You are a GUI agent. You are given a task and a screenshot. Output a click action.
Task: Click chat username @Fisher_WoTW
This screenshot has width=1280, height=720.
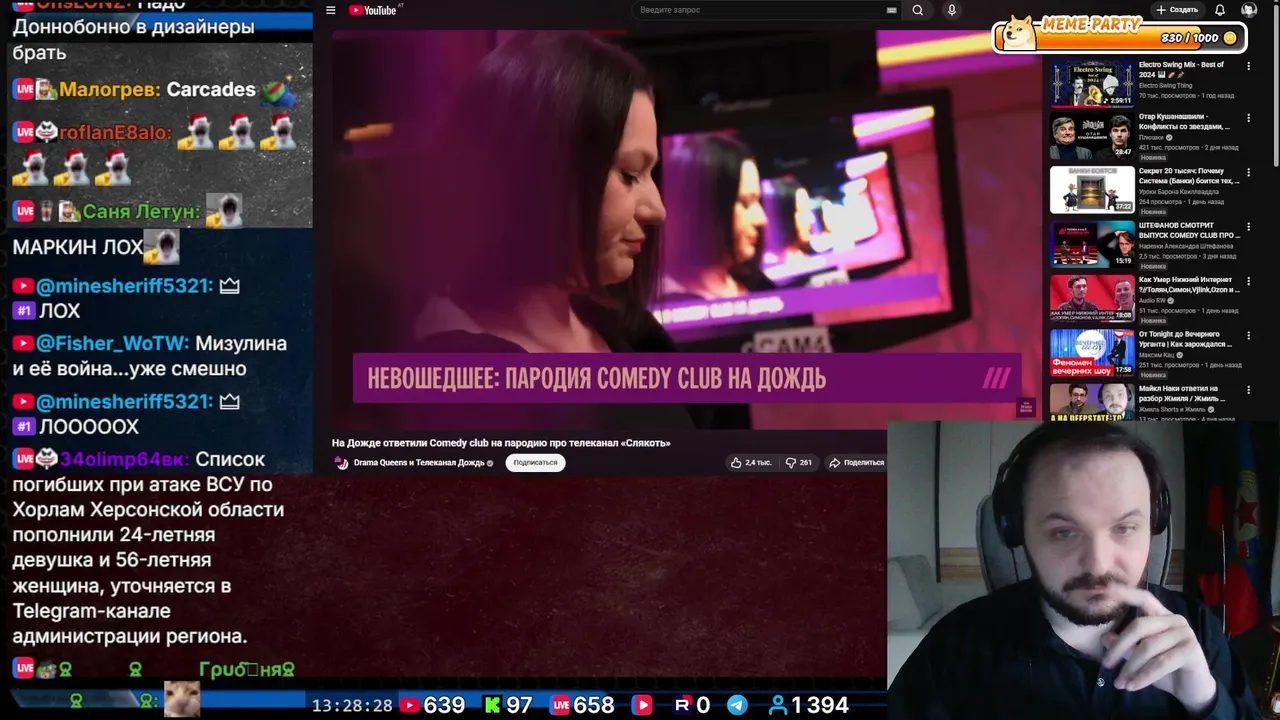point(112,343)
